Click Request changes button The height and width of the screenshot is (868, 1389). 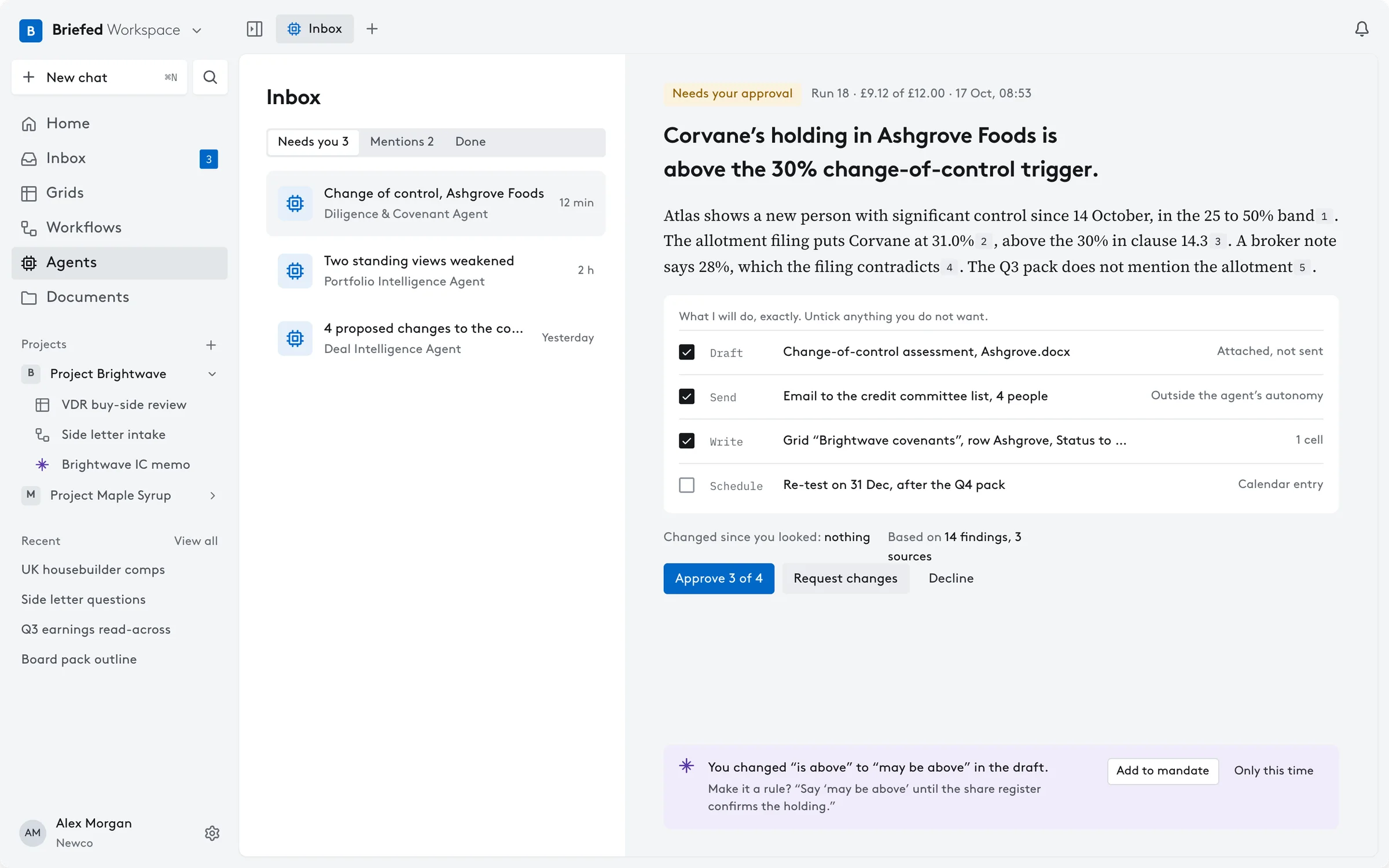click(846, 578)
